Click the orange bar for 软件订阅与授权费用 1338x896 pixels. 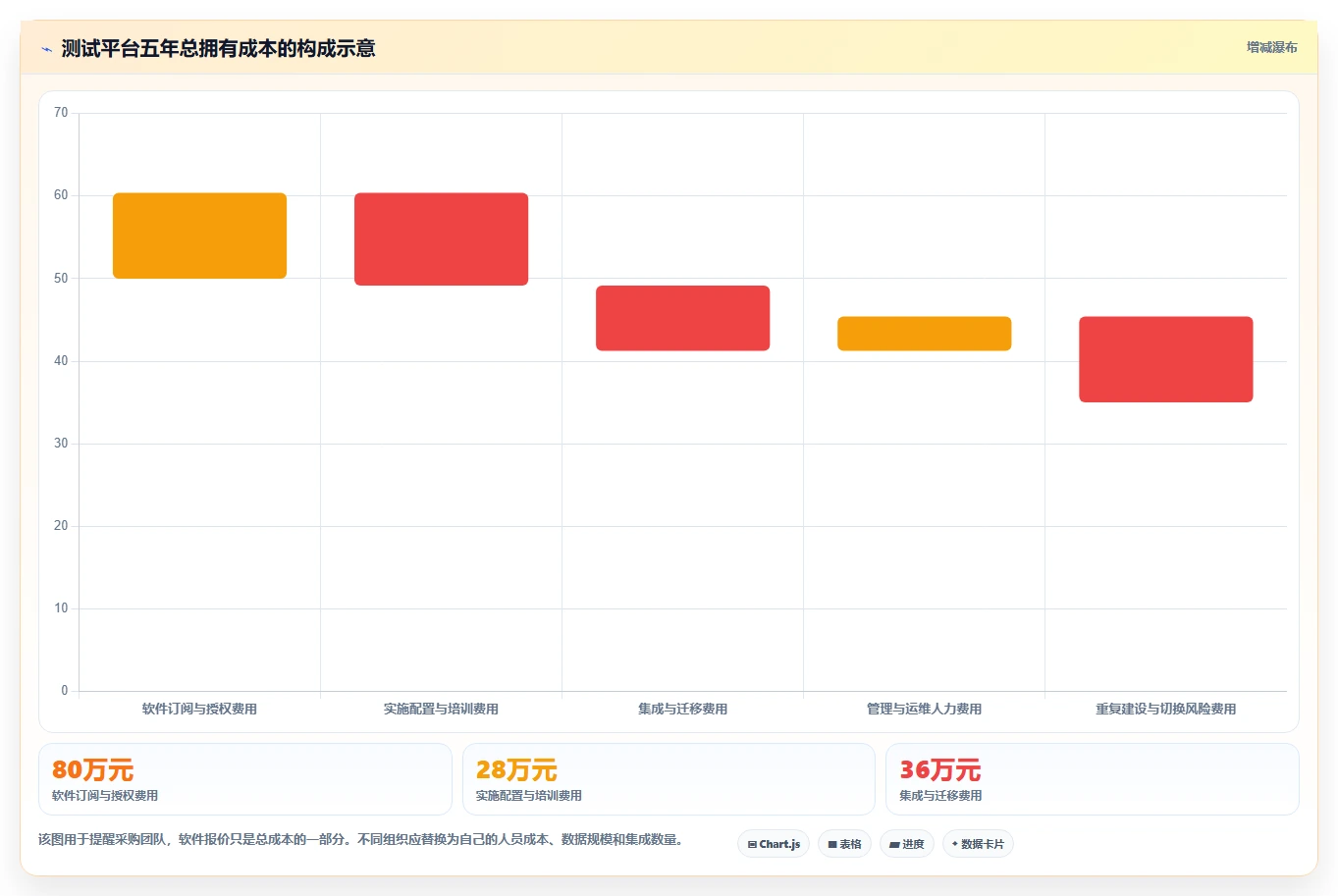pos(199,236)
